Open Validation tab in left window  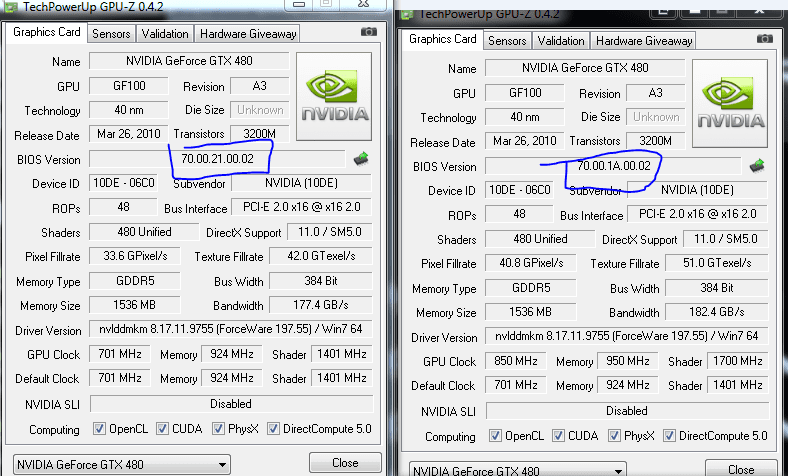[x=165, y=34]
